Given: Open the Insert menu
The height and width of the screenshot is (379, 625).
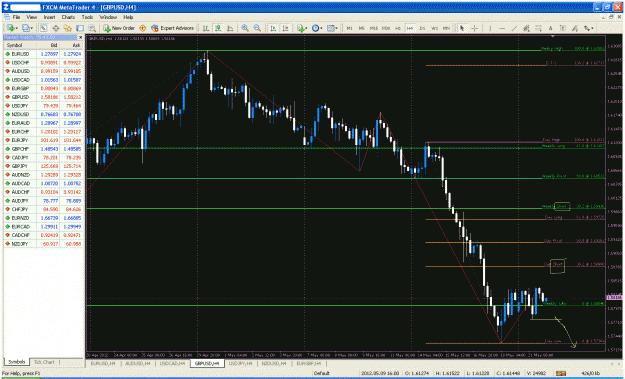Looking at the screenshot, I should point(49,17).
